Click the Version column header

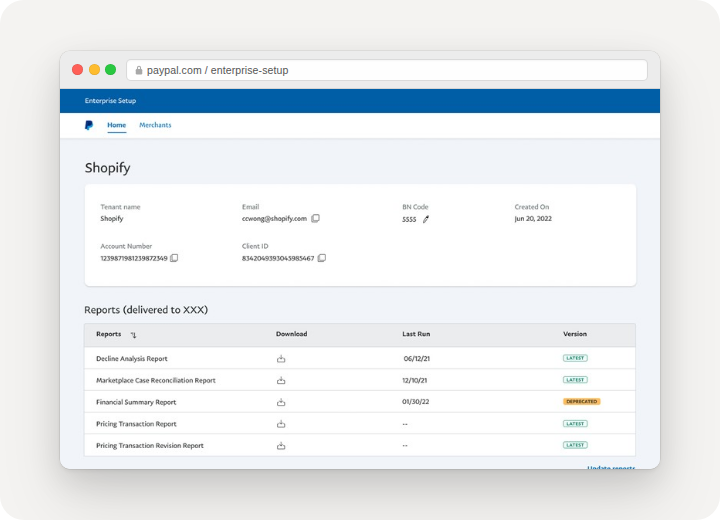(575, 334)
